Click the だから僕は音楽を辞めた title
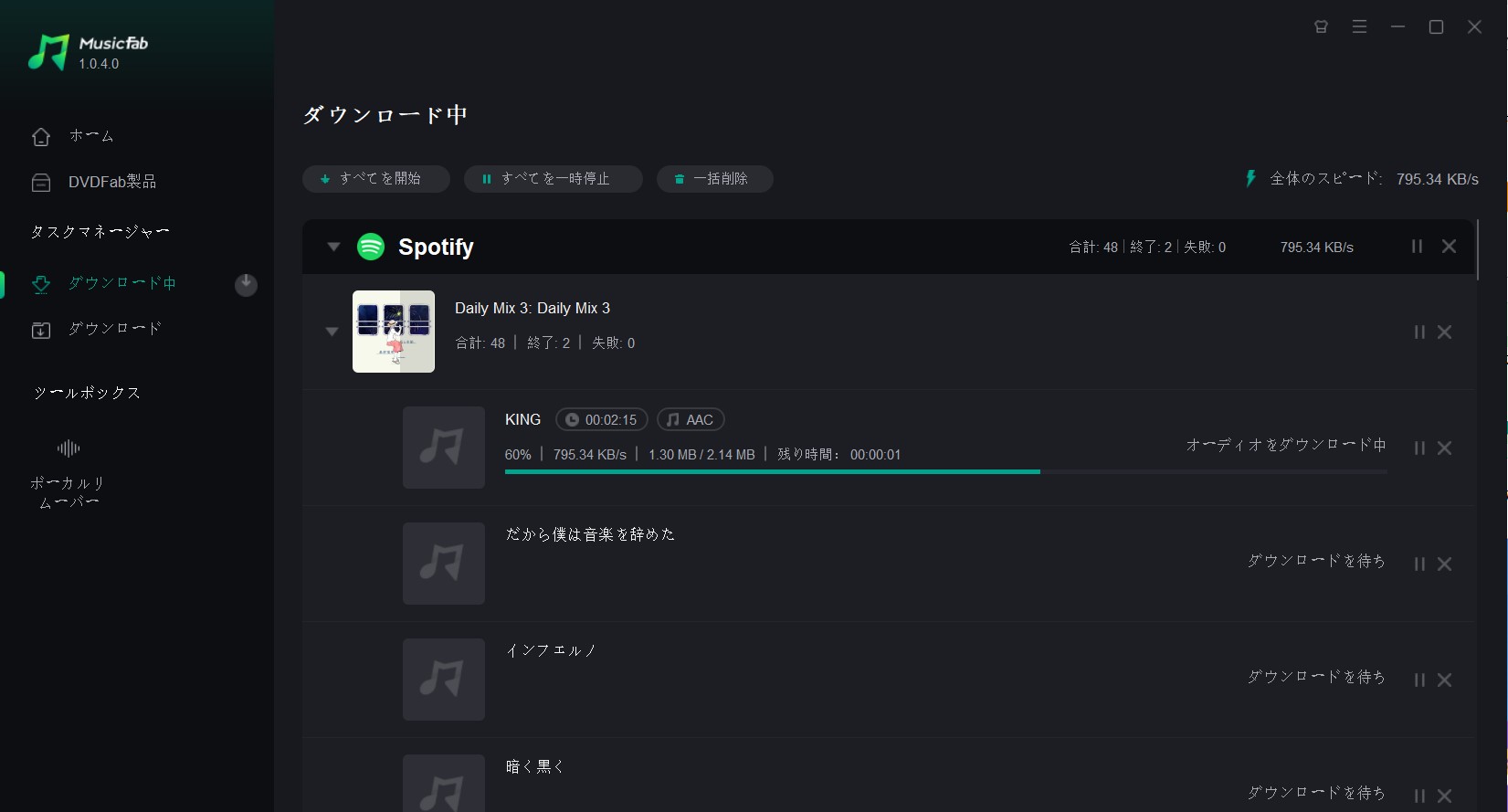The image size is (1508, 812). click(590, 534)
